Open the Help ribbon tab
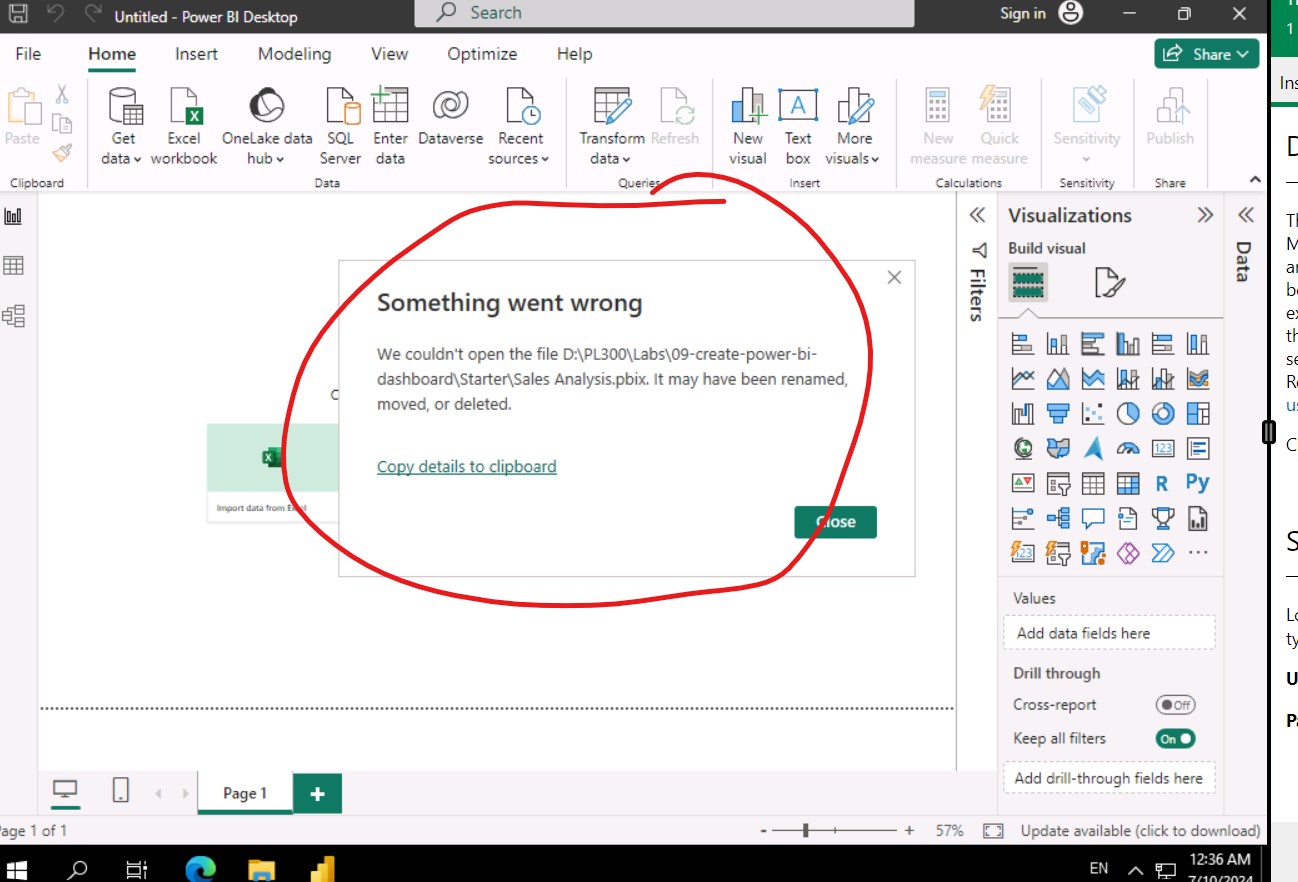1298x882 pixels. pyautogui.click(x=574, y=54)
